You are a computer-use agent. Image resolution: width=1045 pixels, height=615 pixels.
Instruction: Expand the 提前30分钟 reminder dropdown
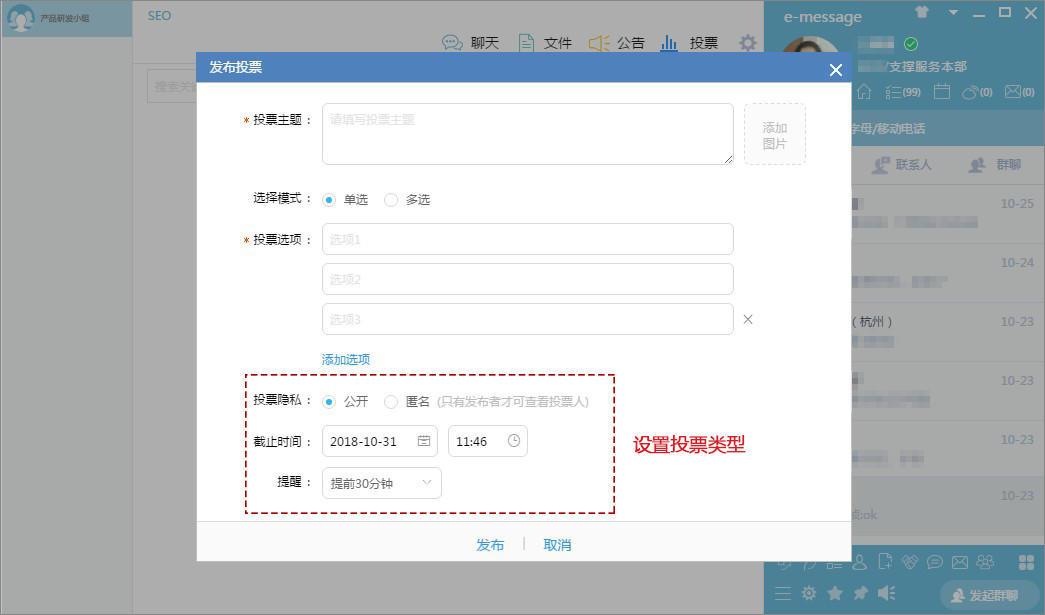point(381,483)
